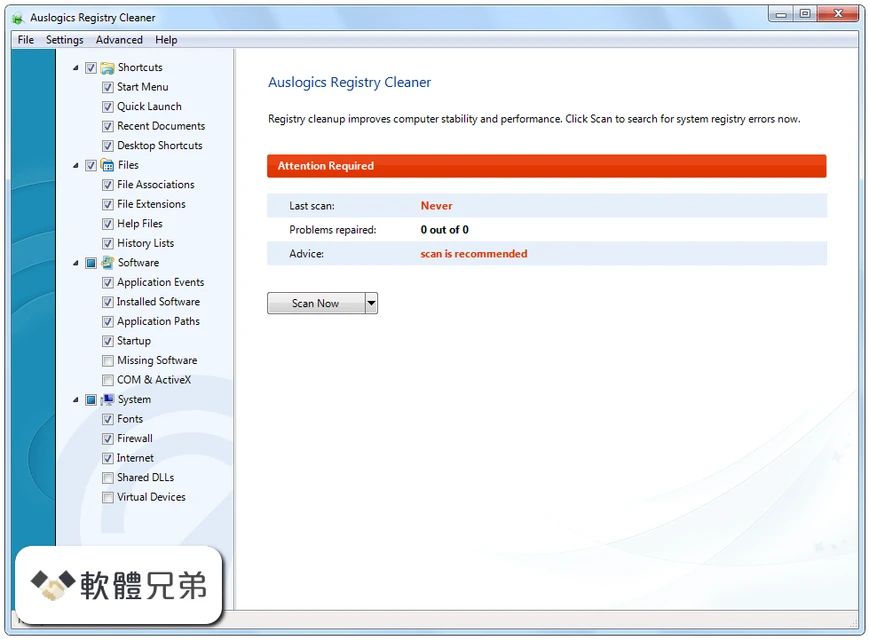
Task: Select the Shortcuts tree label
Action: click(140, 68)
